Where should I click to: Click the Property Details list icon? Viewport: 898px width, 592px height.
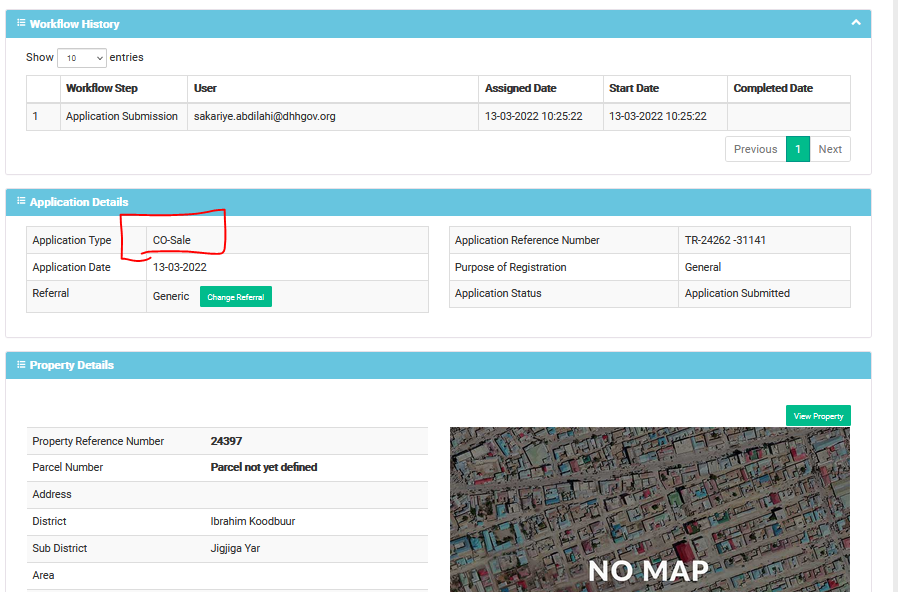21,365
